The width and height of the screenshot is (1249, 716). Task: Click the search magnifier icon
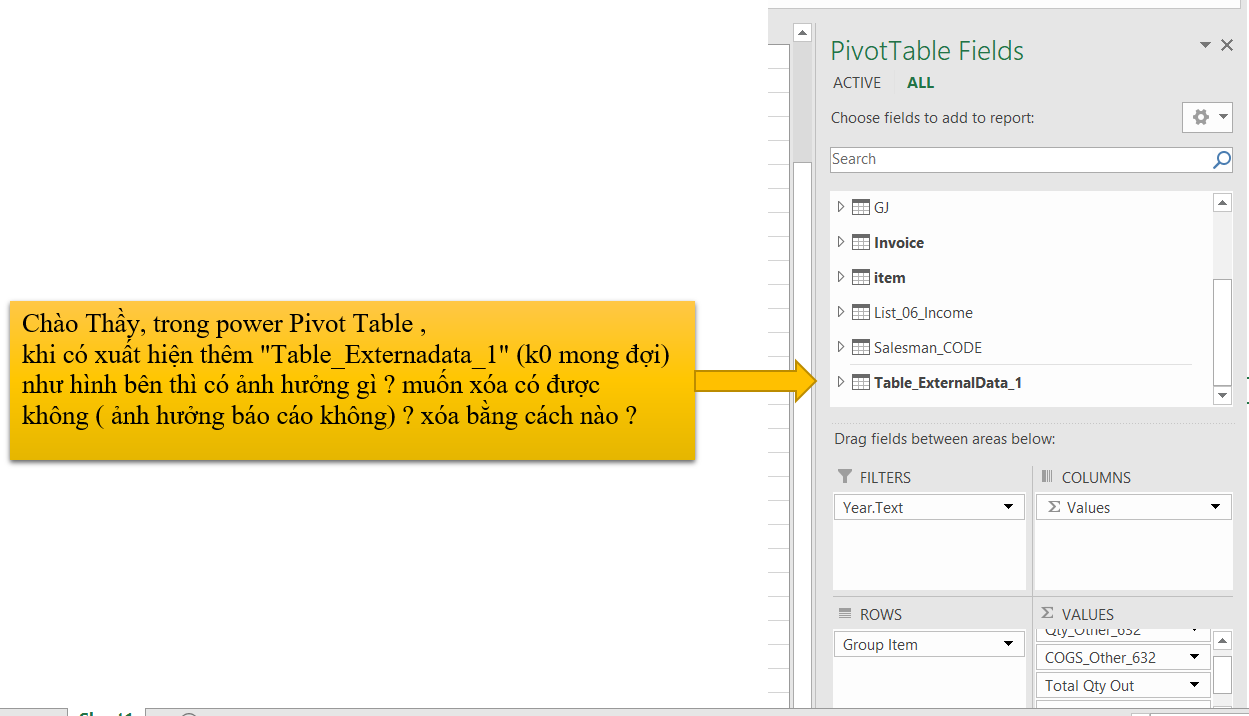click(x=1221, y=160)
